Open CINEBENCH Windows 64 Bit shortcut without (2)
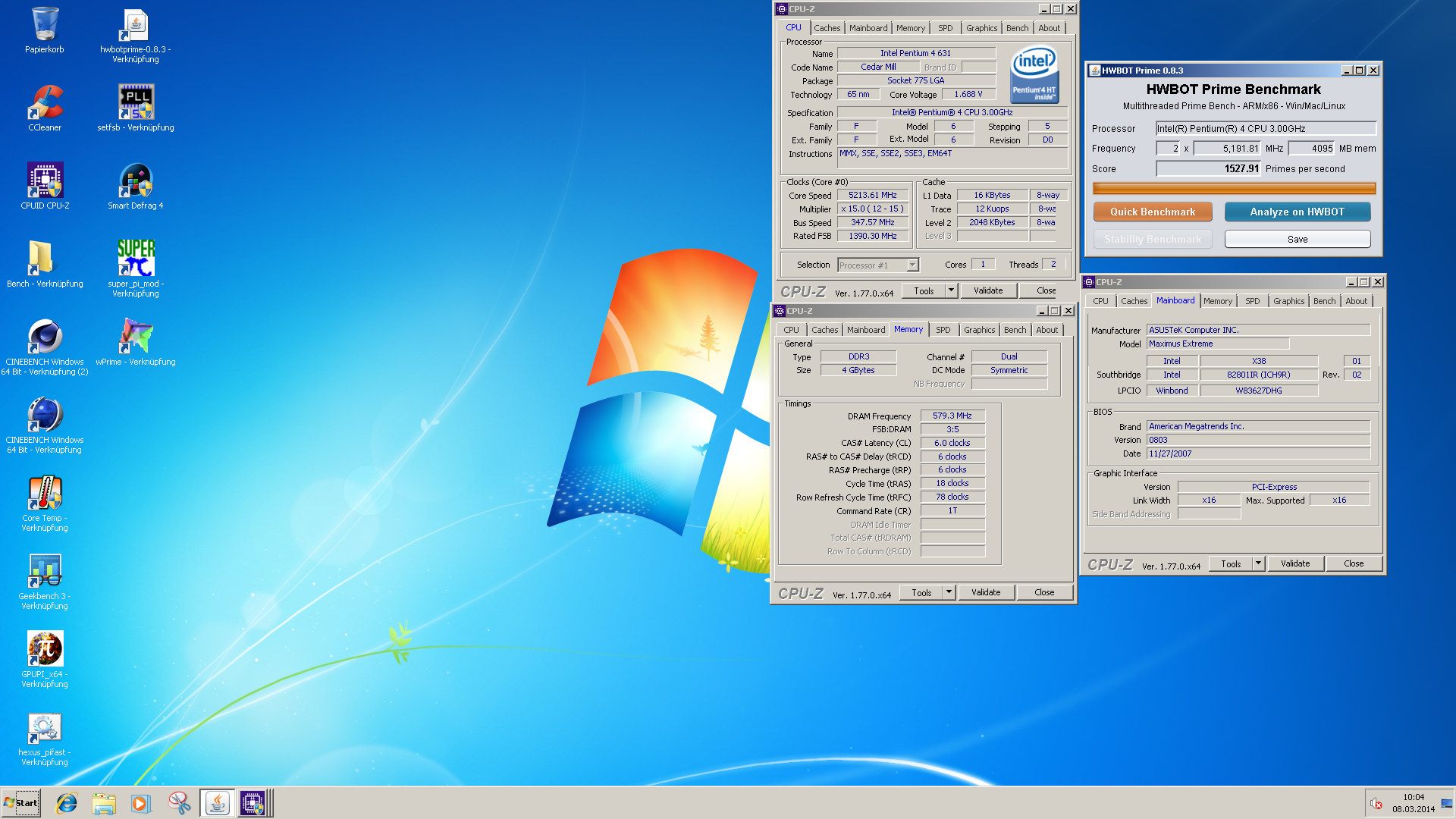Viewport: 1456px width, 819px height. [x=45, y=425]
